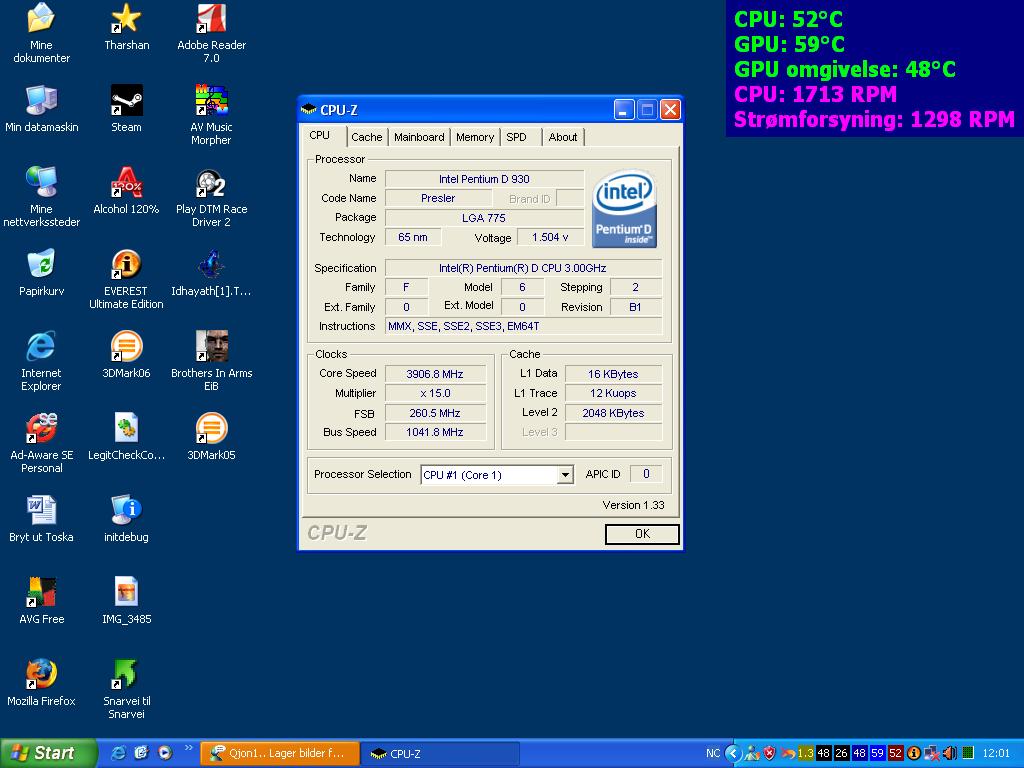The width and height of the screenshot is (1024, 768).
Task: Click the Package value LGA 775
Action: tap(484, 217)
